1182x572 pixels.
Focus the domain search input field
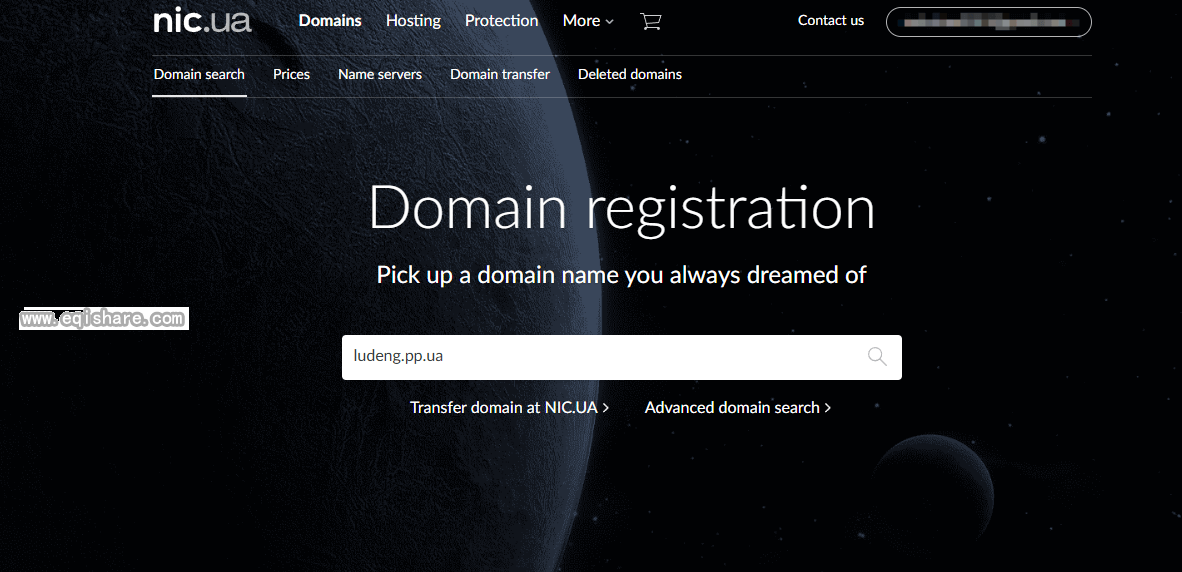click(x=600, y=357)
